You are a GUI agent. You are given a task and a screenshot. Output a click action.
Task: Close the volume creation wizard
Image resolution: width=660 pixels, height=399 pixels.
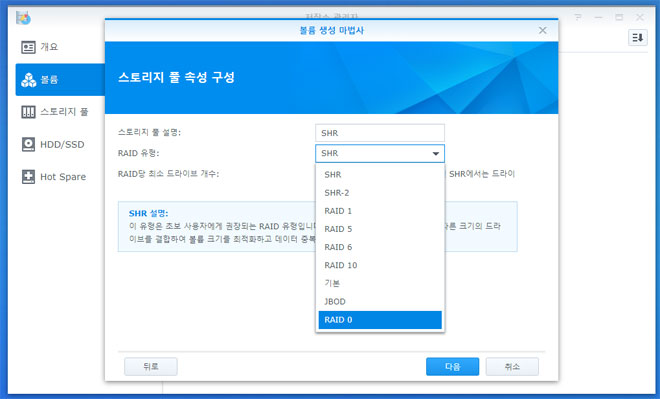(543, 30)
